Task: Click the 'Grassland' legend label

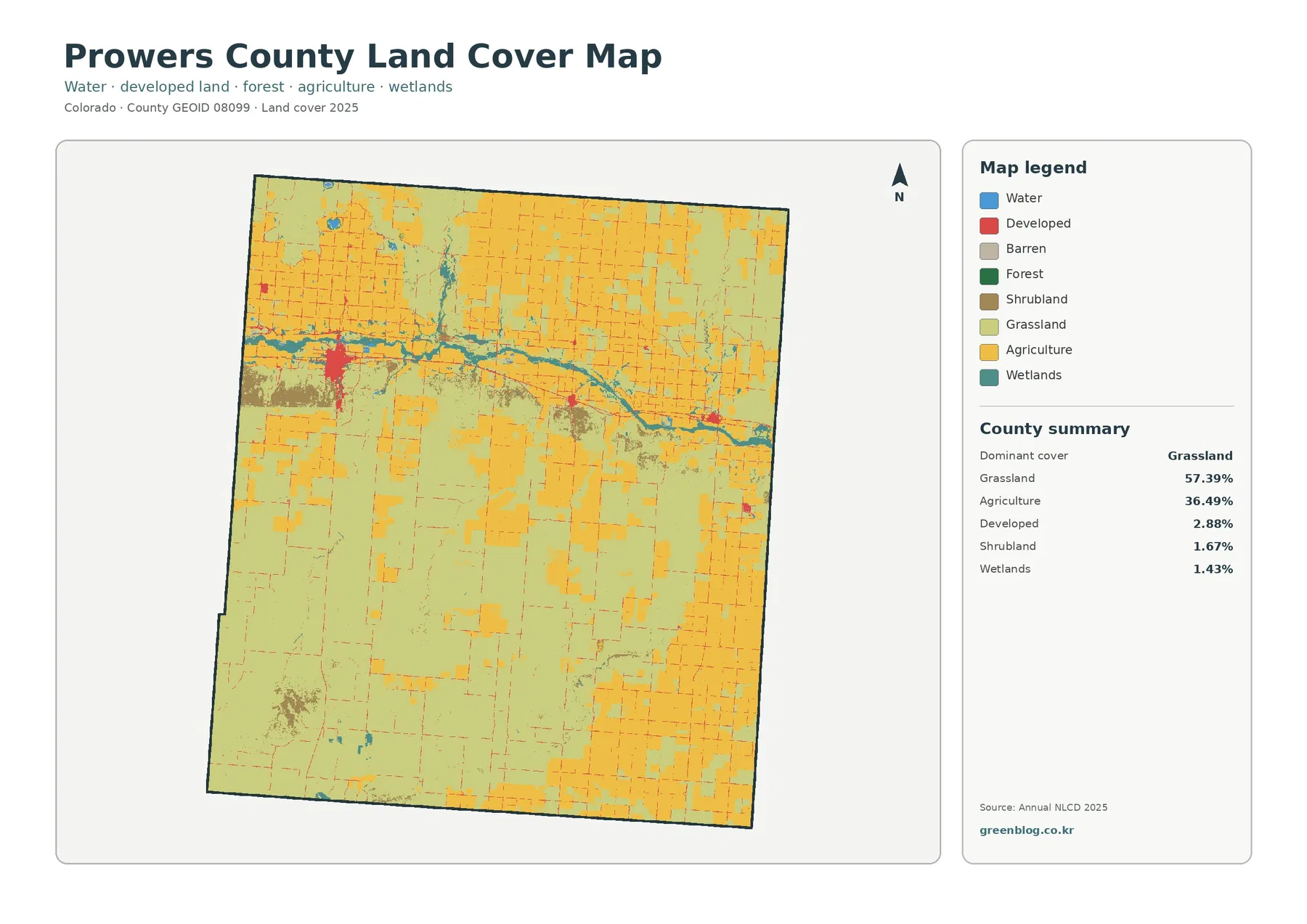Action: [x=1036, y=324]
